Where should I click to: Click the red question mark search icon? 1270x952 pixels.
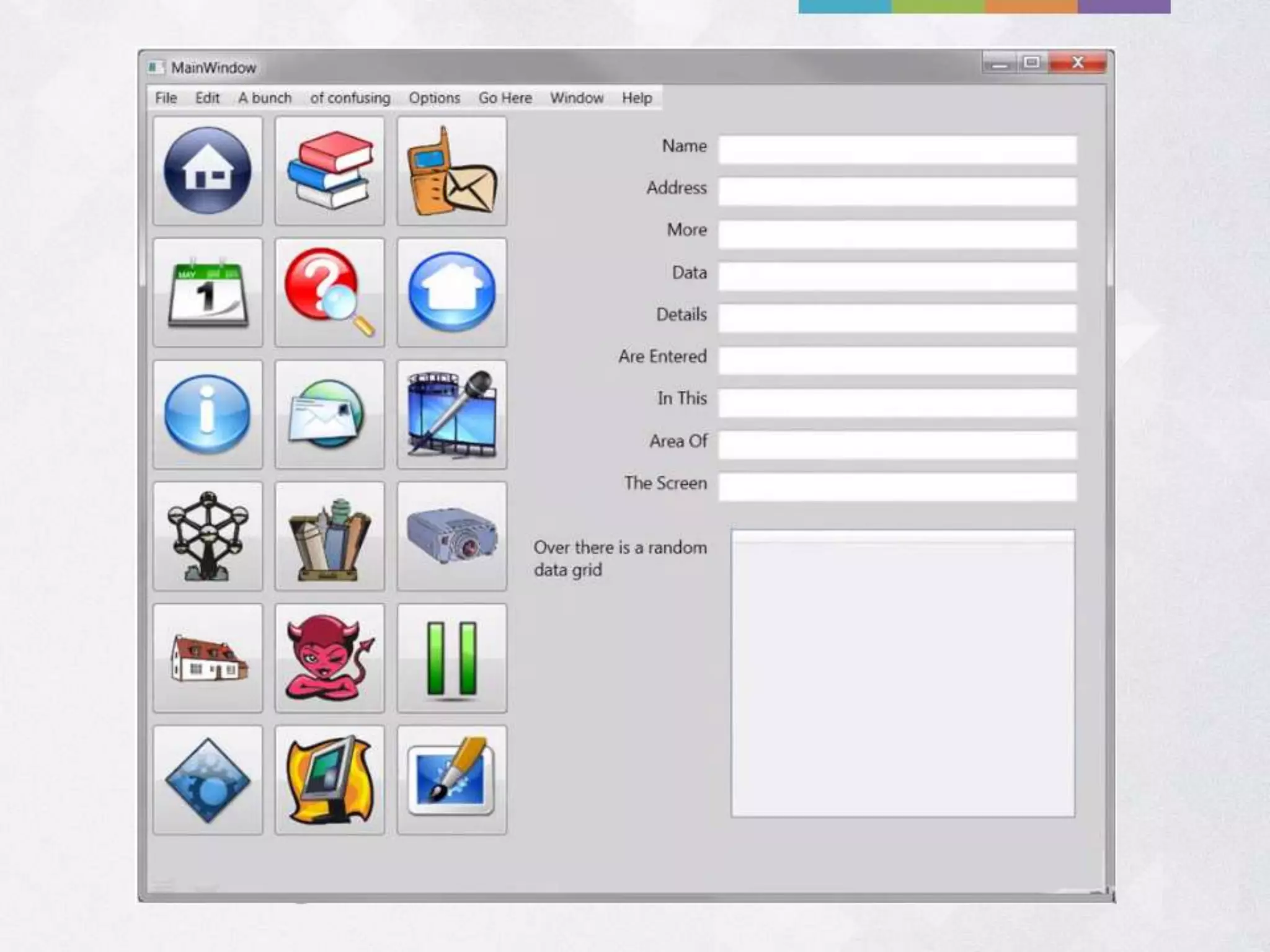(x=329, y=293)
